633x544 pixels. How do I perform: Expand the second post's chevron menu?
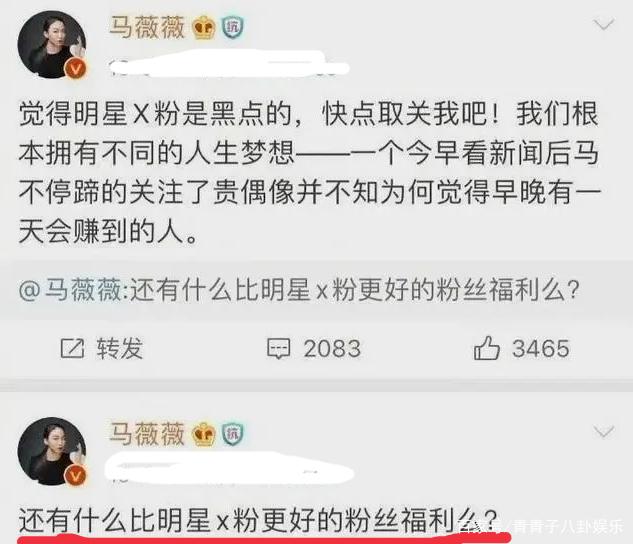pyautogui.click(x=604, y=432)
